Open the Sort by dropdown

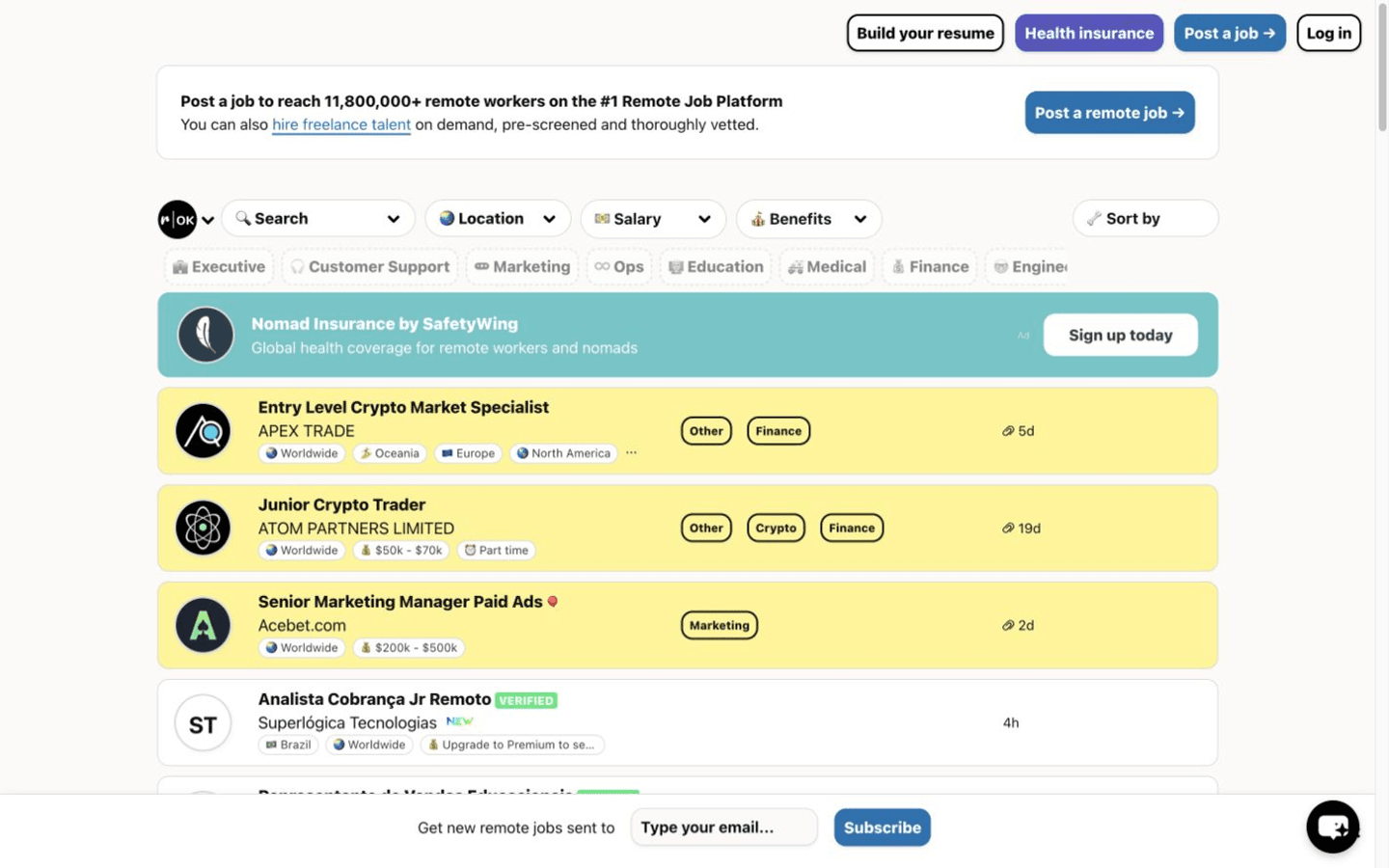[1145, 219]
